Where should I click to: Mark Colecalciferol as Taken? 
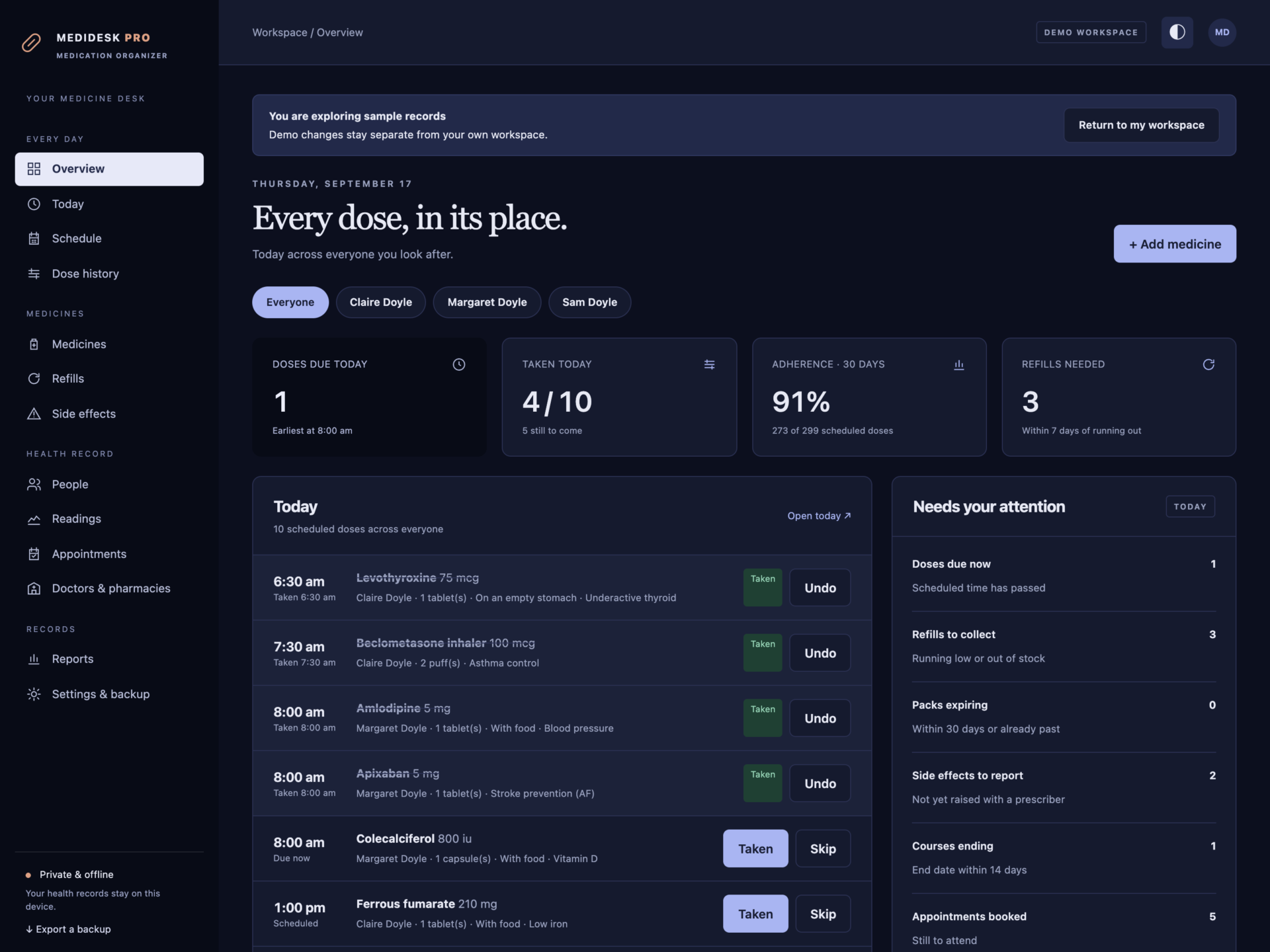755,849
